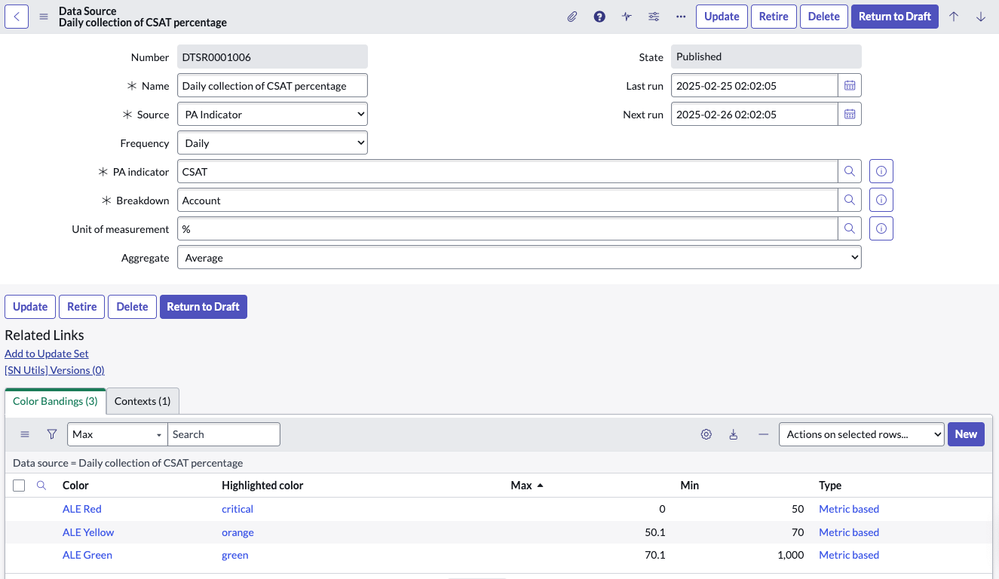Image resolution: width=999 pixels, height=579 pixels.
Task: Select all rows with the header checkbox
Action: tap(17, 485)
